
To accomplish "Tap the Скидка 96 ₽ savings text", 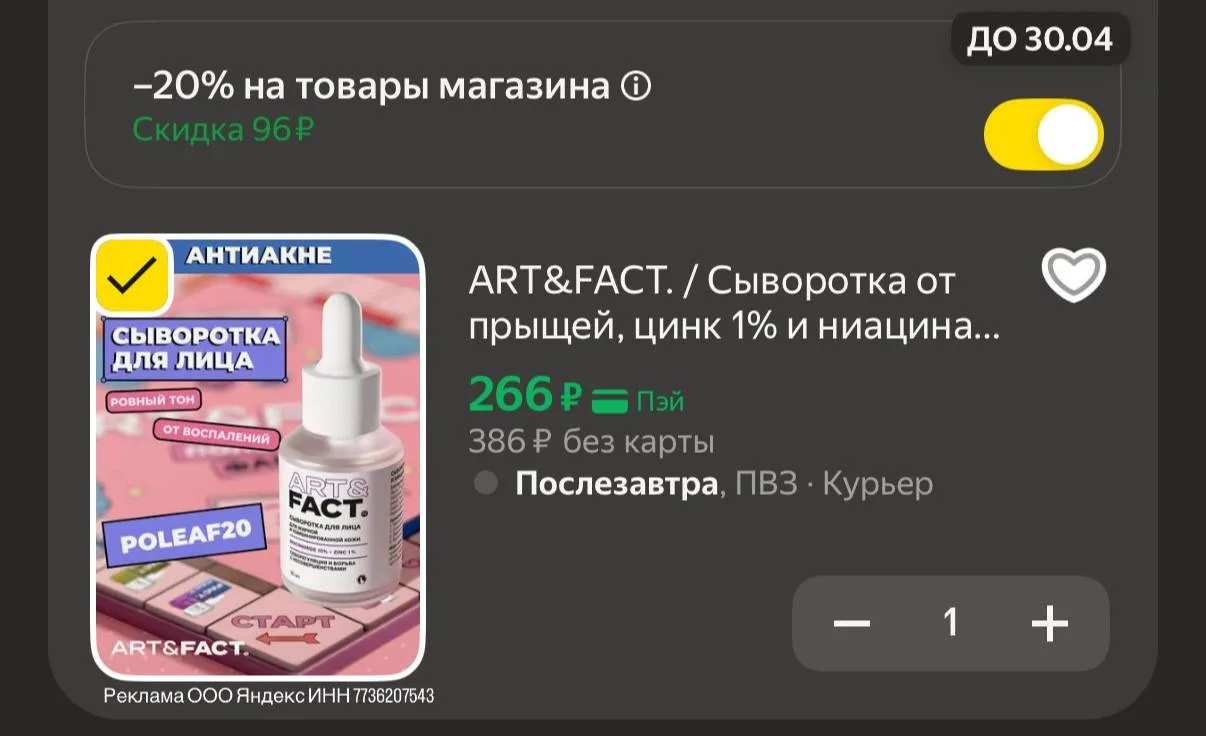I will coord(224,129).
